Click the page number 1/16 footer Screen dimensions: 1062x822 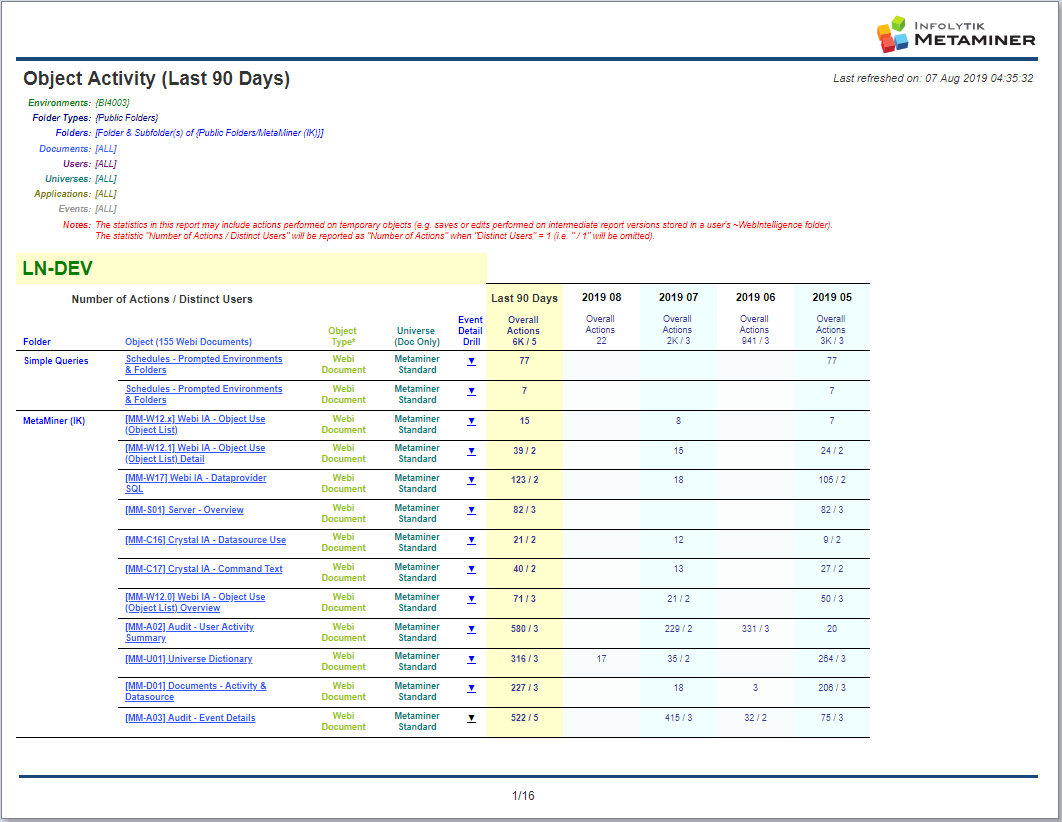[x=523, y=796]
